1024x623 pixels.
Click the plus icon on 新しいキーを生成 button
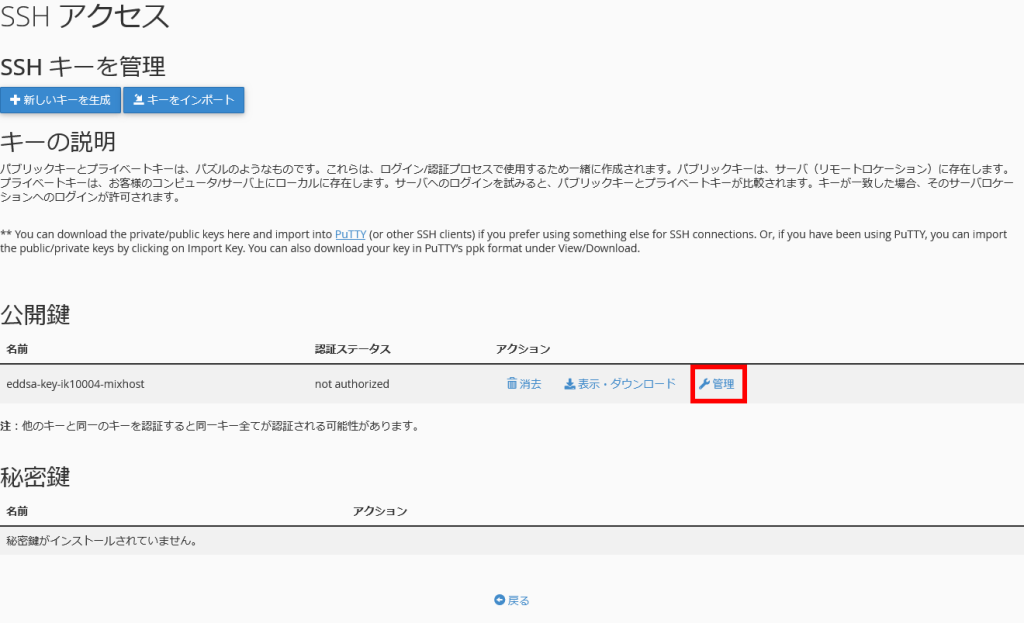[x=13, y=99]
